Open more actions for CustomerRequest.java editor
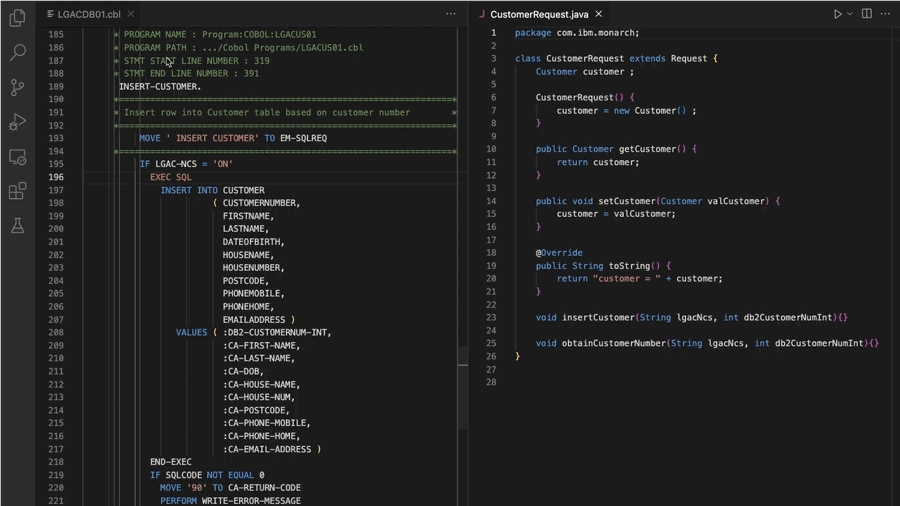 (885, 14)
